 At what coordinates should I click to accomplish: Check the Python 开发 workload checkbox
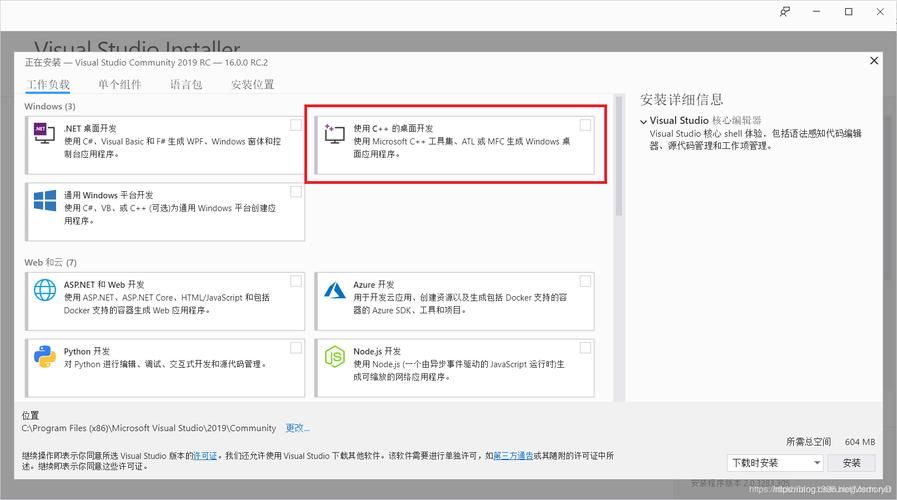pyautogui.click(x=296, y=348)
